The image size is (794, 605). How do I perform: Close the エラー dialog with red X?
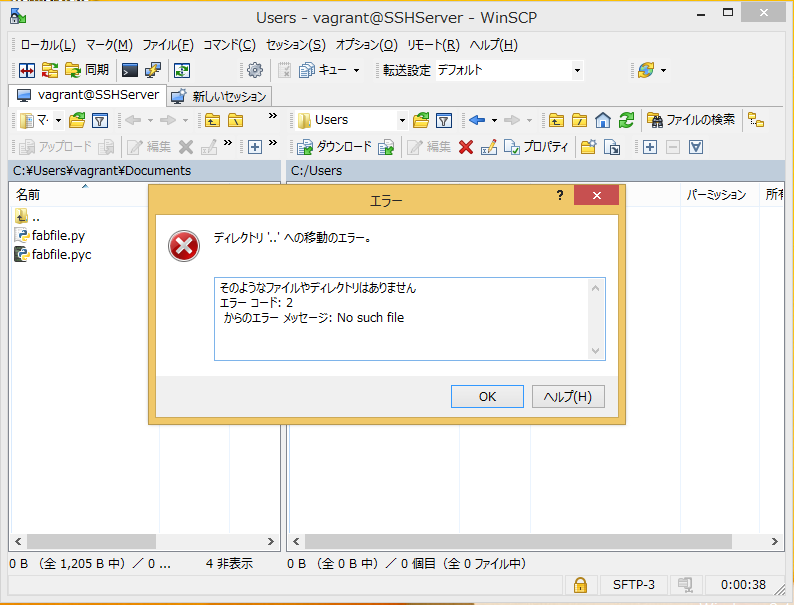click(x=597, y=195)
